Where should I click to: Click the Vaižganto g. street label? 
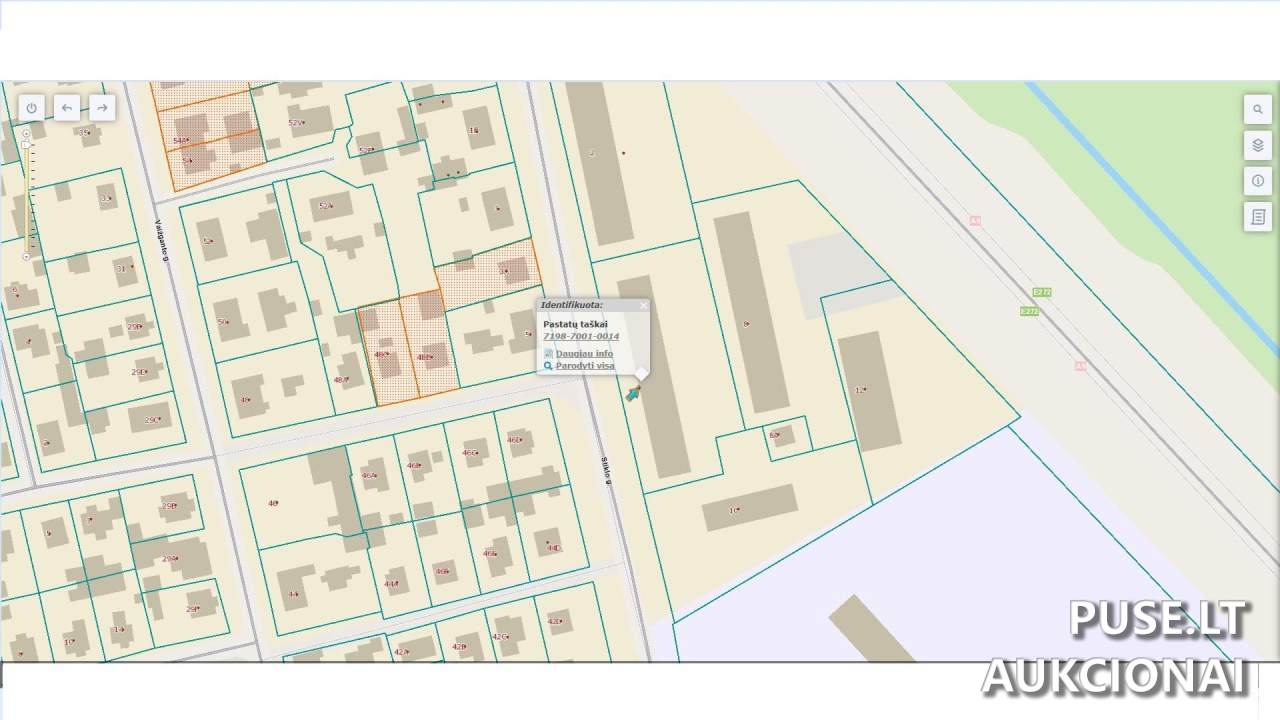(x=159, y=238)
